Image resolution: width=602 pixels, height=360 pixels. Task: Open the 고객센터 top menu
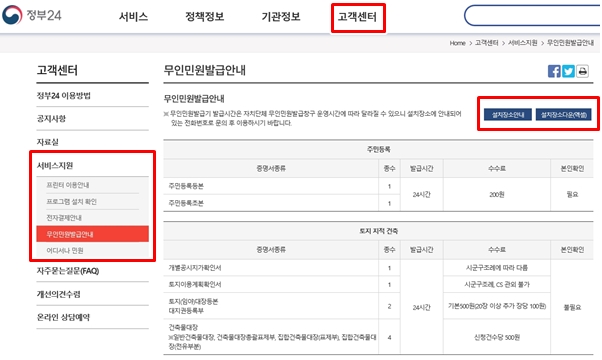(357, 17)
